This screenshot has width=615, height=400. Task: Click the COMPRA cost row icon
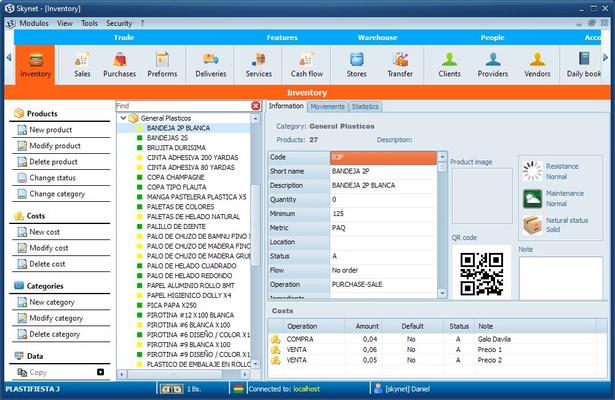point(276,339)
